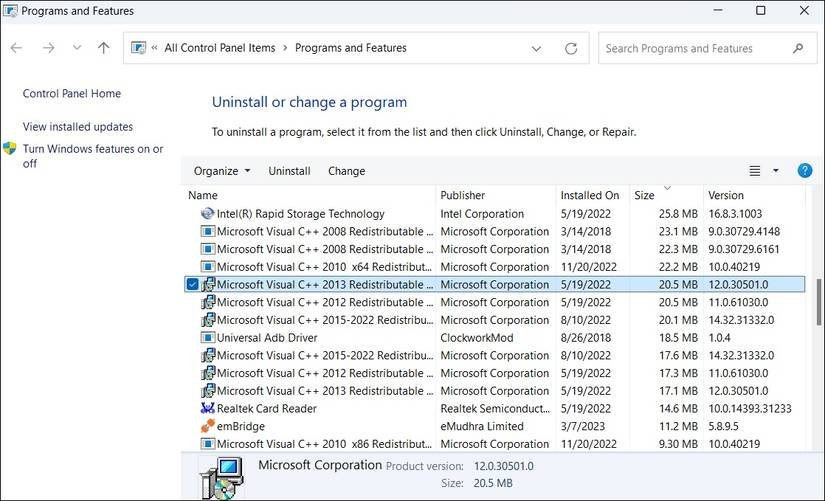The width and height of the screenshot is (825, 501).
Task: Sort the list by Size column header
Action: click(645, 195)
